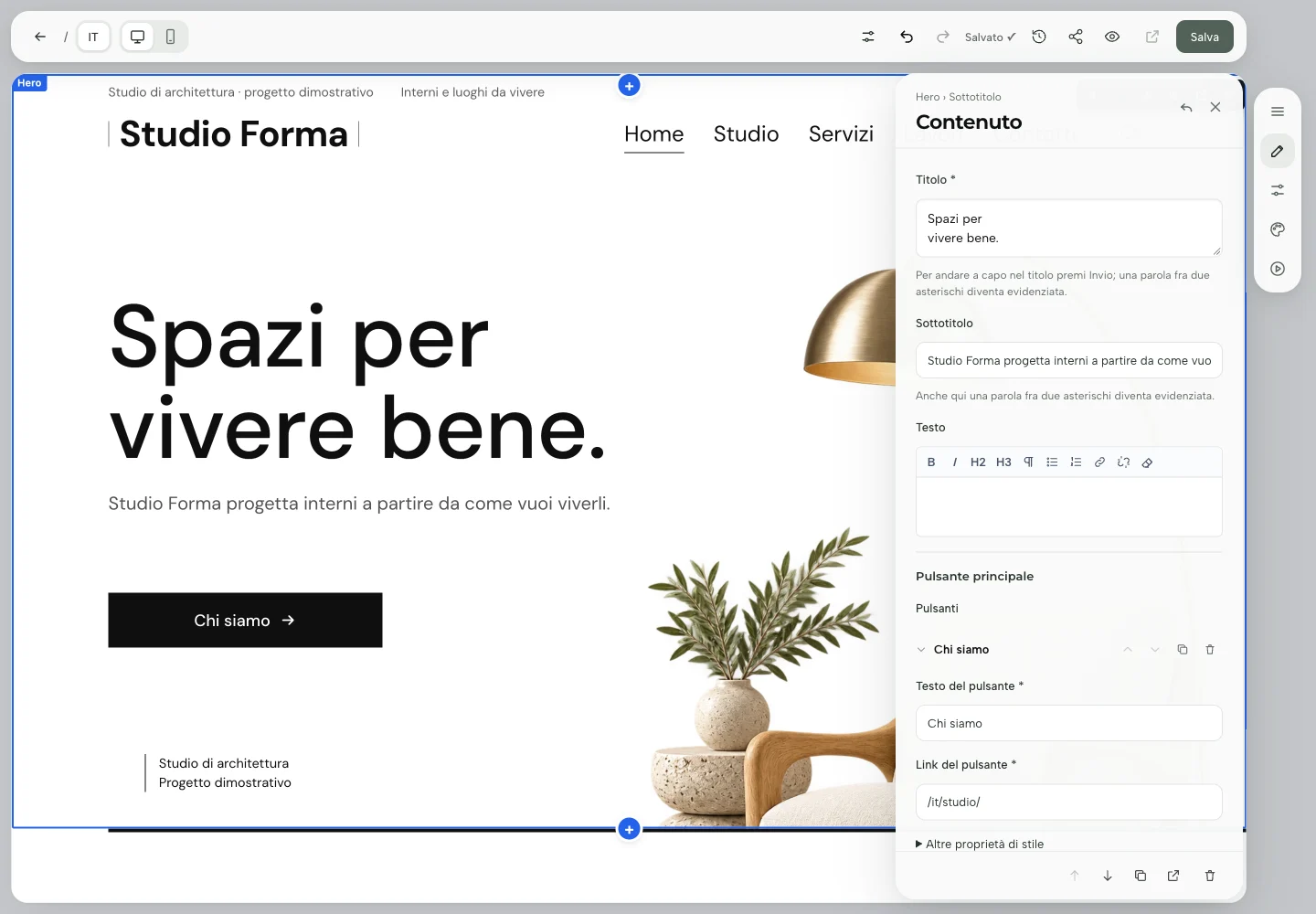Apply H2 heading in Testo editor
The width and height of the screenshot is (1316, 914).
978,462
